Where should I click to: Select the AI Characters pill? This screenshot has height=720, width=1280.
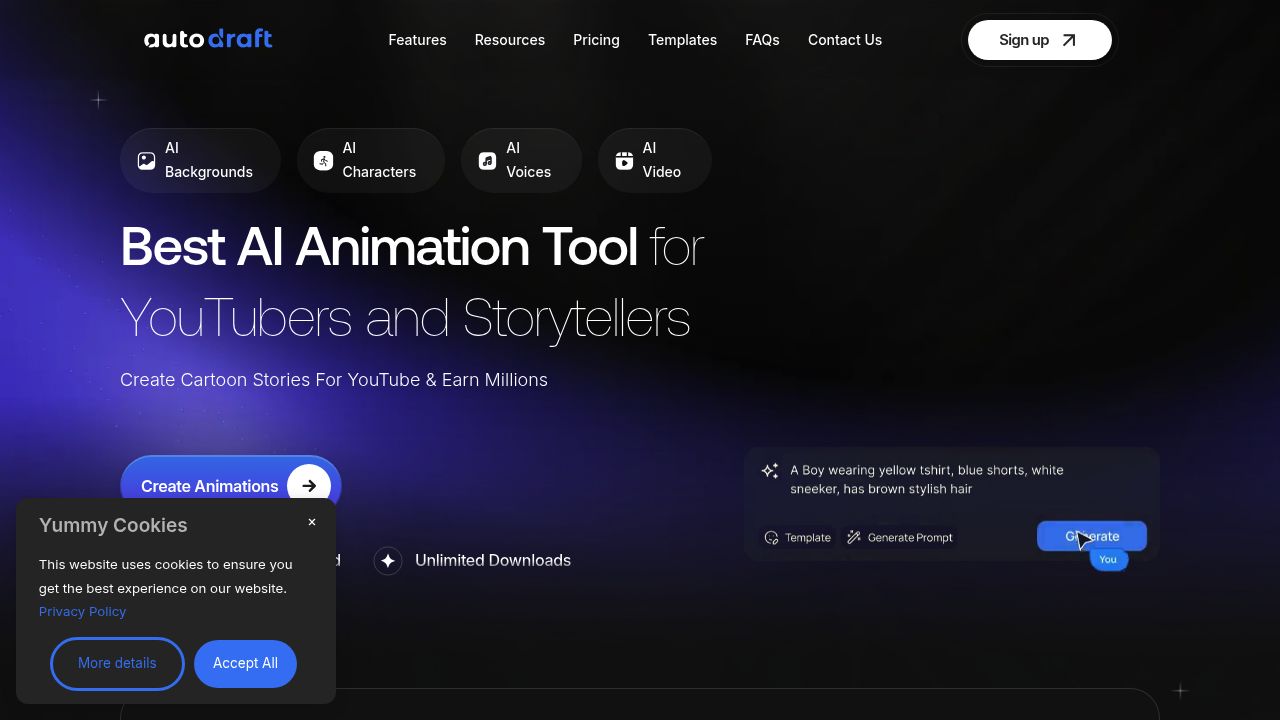coord(371,160)
